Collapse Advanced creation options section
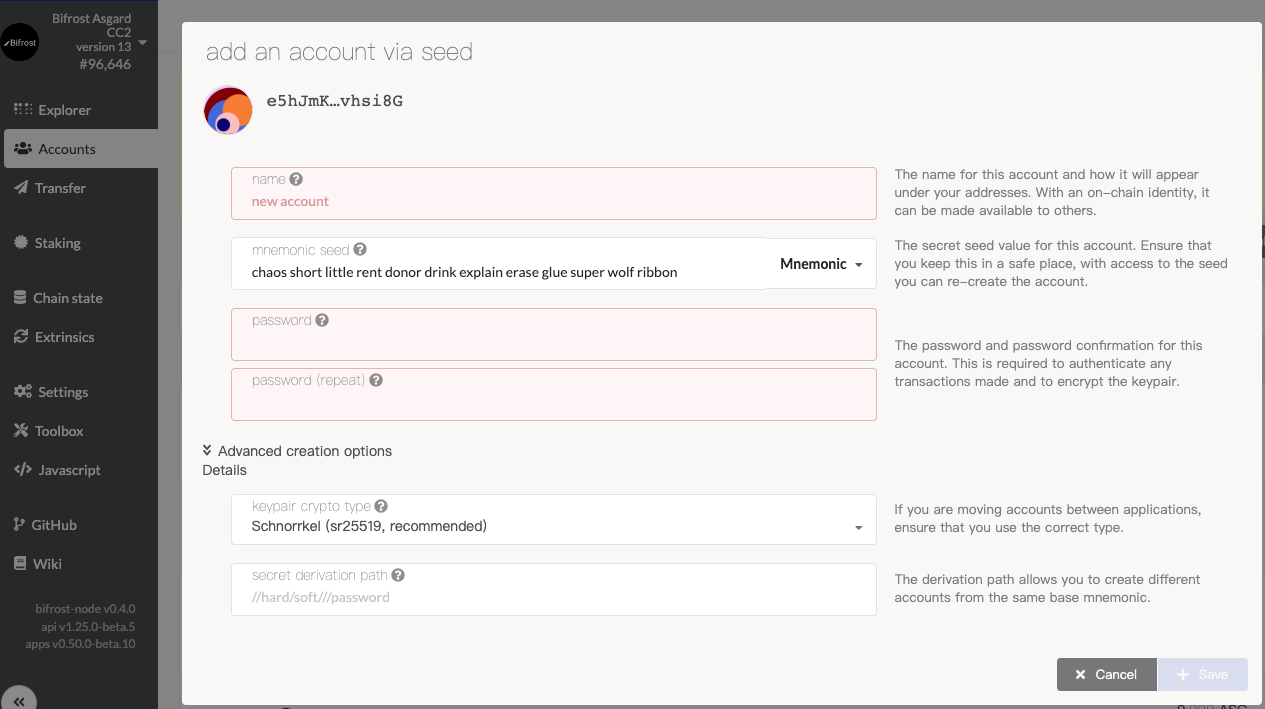Image resolution: width=1265 pixels, height=709 pixels. coord(297,451)
